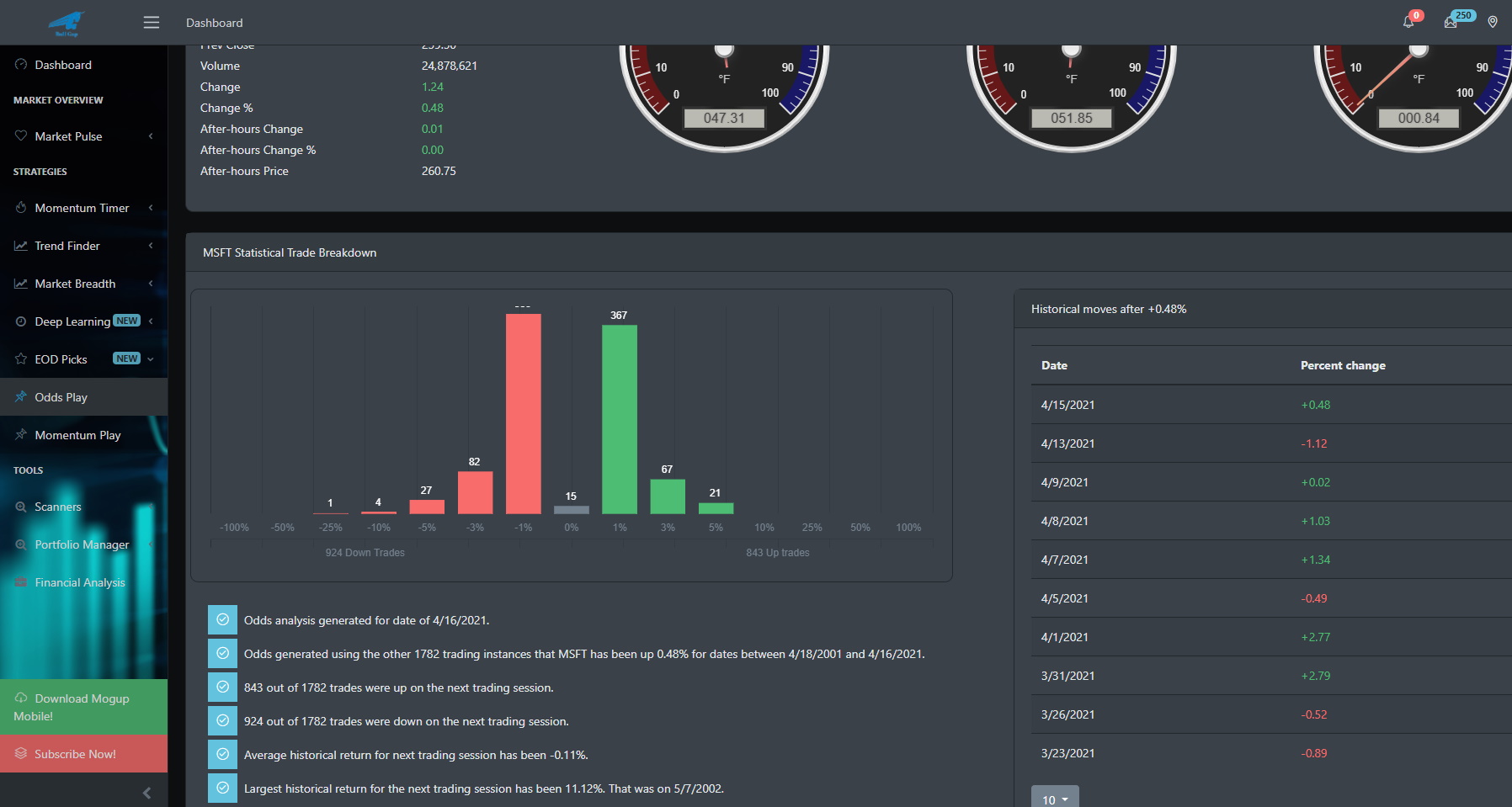Click the Momentum Play pin icon

coord(21,435)
